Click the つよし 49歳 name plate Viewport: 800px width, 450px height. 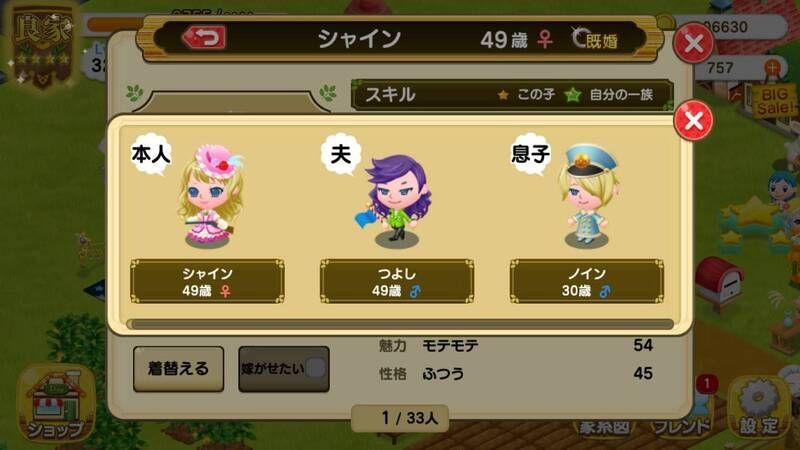pyautogui.click(x=397, y=281)
